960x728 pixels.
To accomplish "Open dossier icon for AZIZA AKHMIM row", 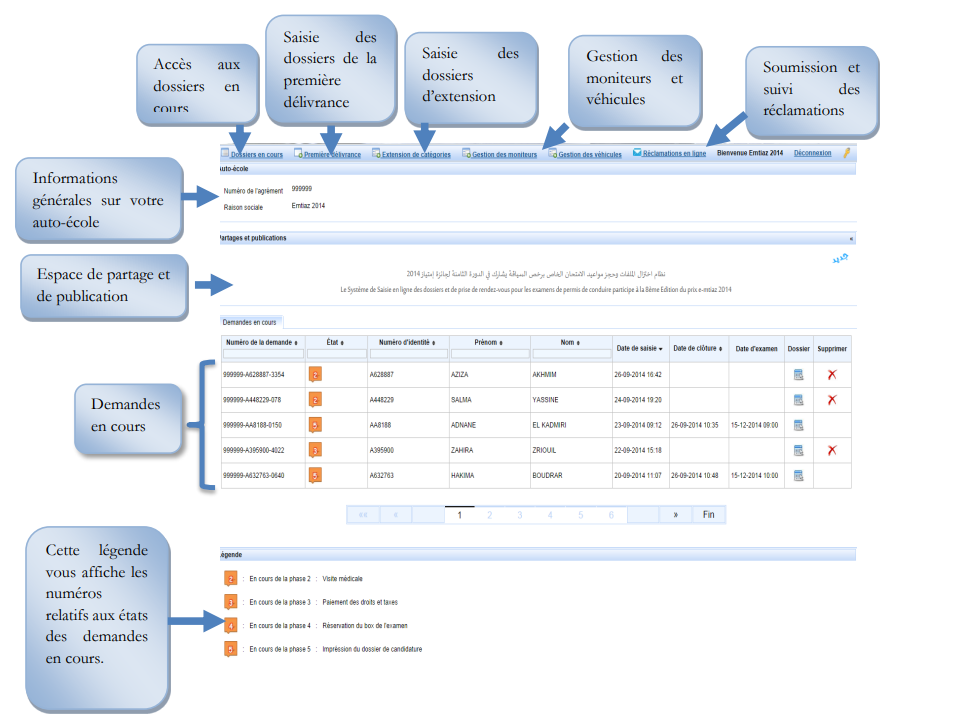I will (x=798, y=375).
